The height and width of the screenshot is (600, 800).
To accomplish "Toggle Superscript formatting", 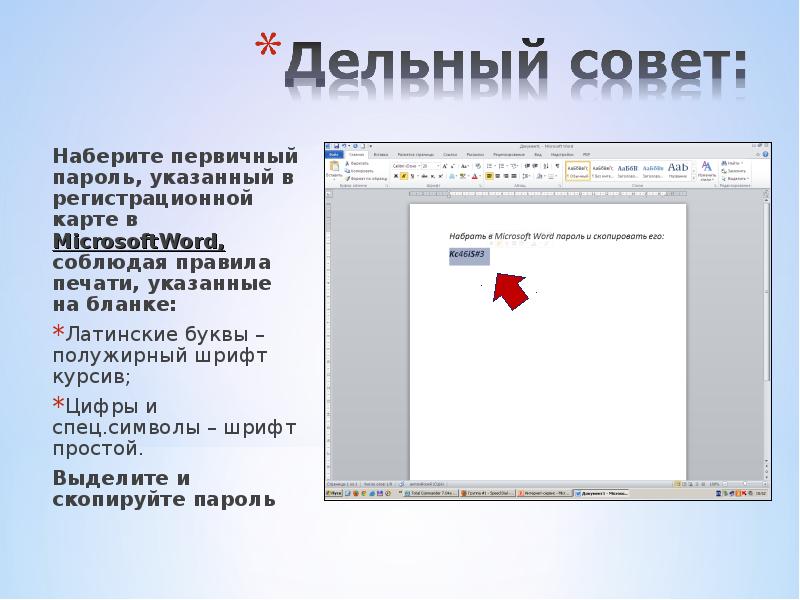I will tap(440, 176).
